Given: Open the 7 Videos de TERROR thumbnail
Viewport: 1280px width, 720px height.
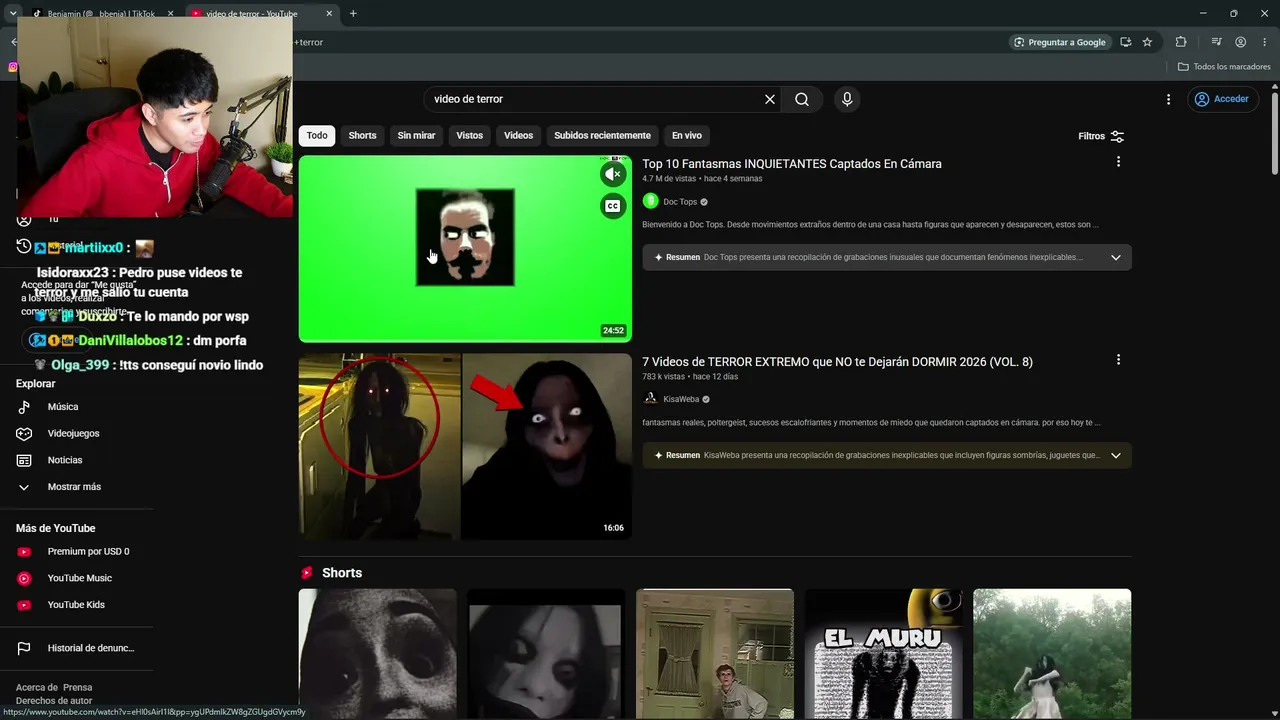Looking at the screenshot, I should (x=465, y=446).
